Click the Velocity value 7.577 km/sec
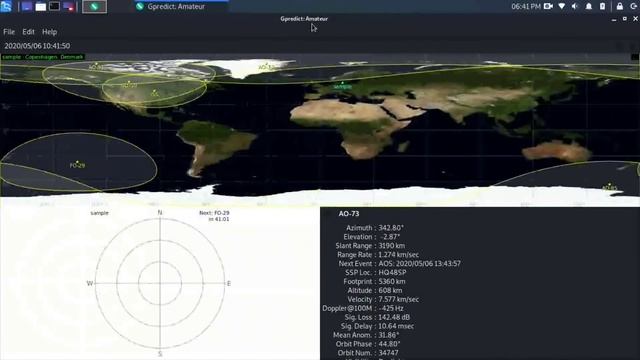 398,300
